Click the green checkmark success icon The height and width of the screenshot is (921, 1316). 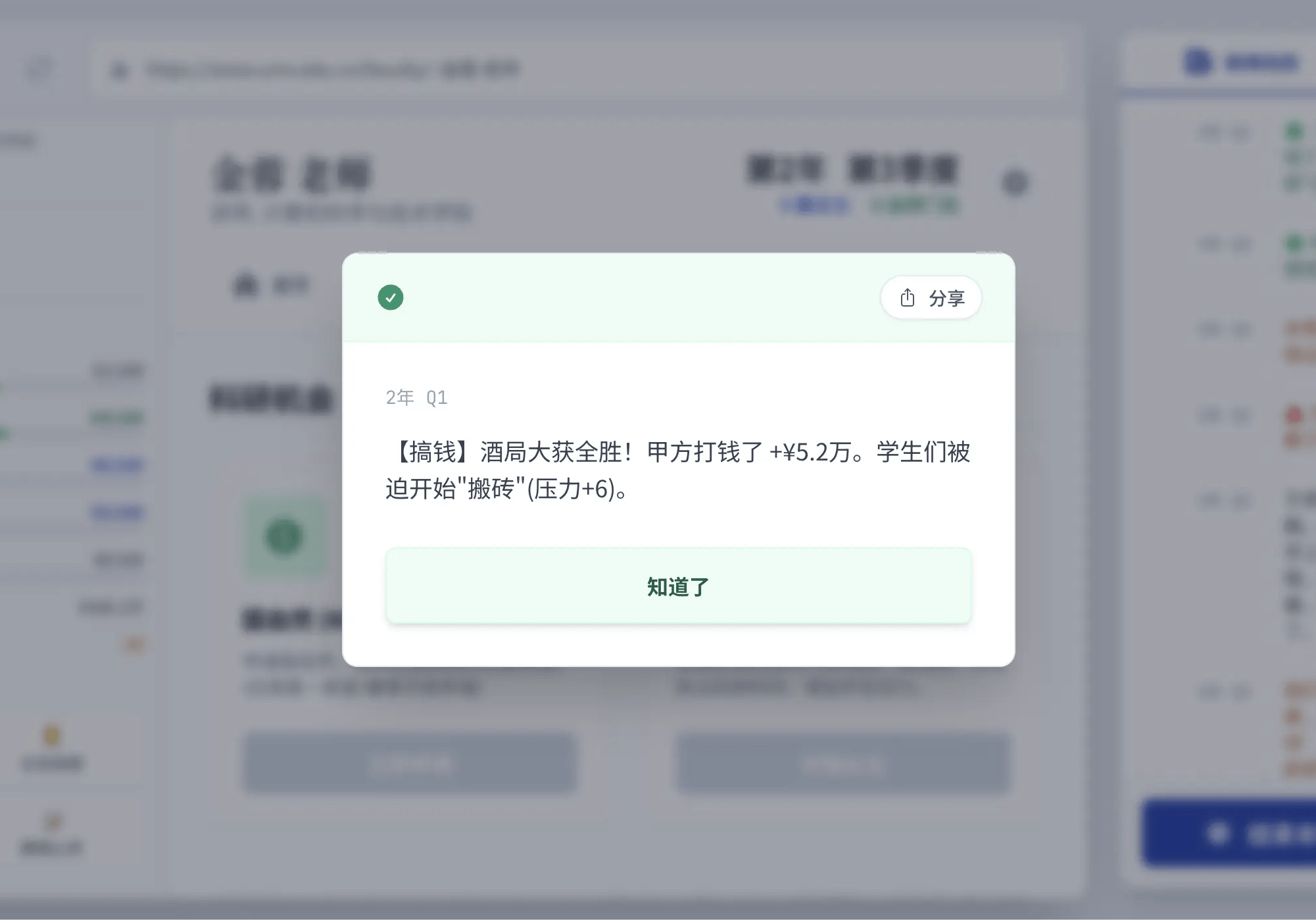(391, 297)
